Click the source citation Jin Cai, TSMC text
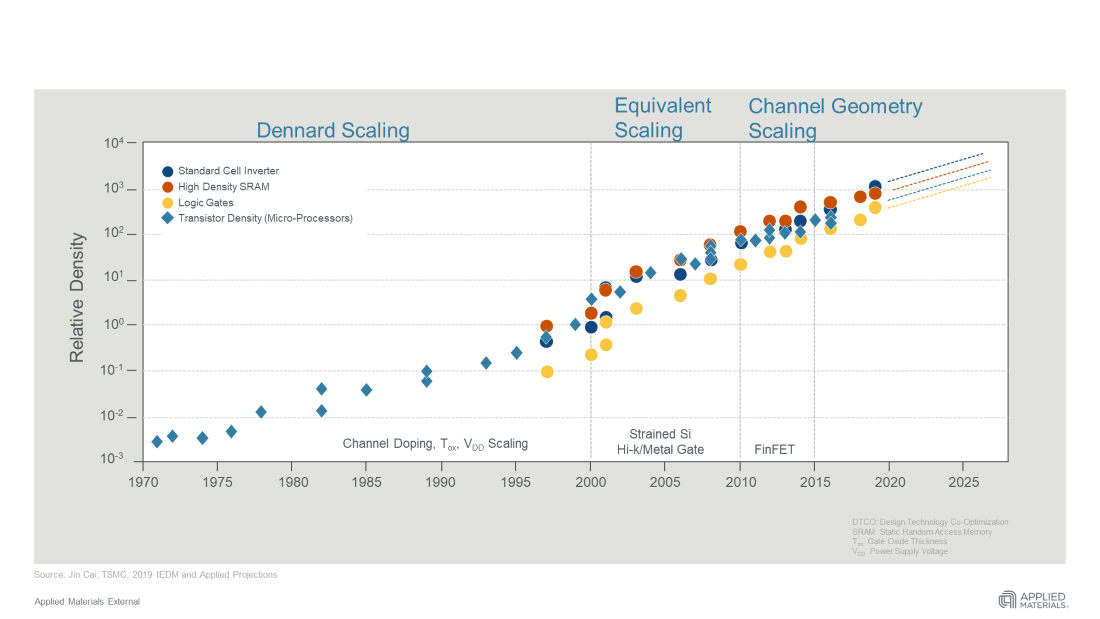The height and width of the screenshot is (619, 1100). click(x=155, y=575)
